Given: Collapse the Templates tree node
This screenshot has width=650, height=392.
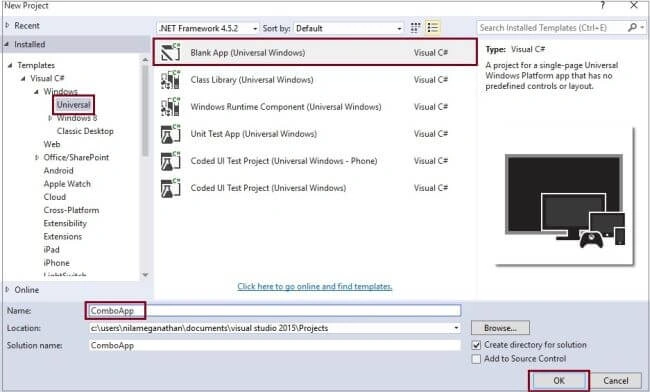Looking at the screenshot, I should pyautogui.click(x=10, y=65).
